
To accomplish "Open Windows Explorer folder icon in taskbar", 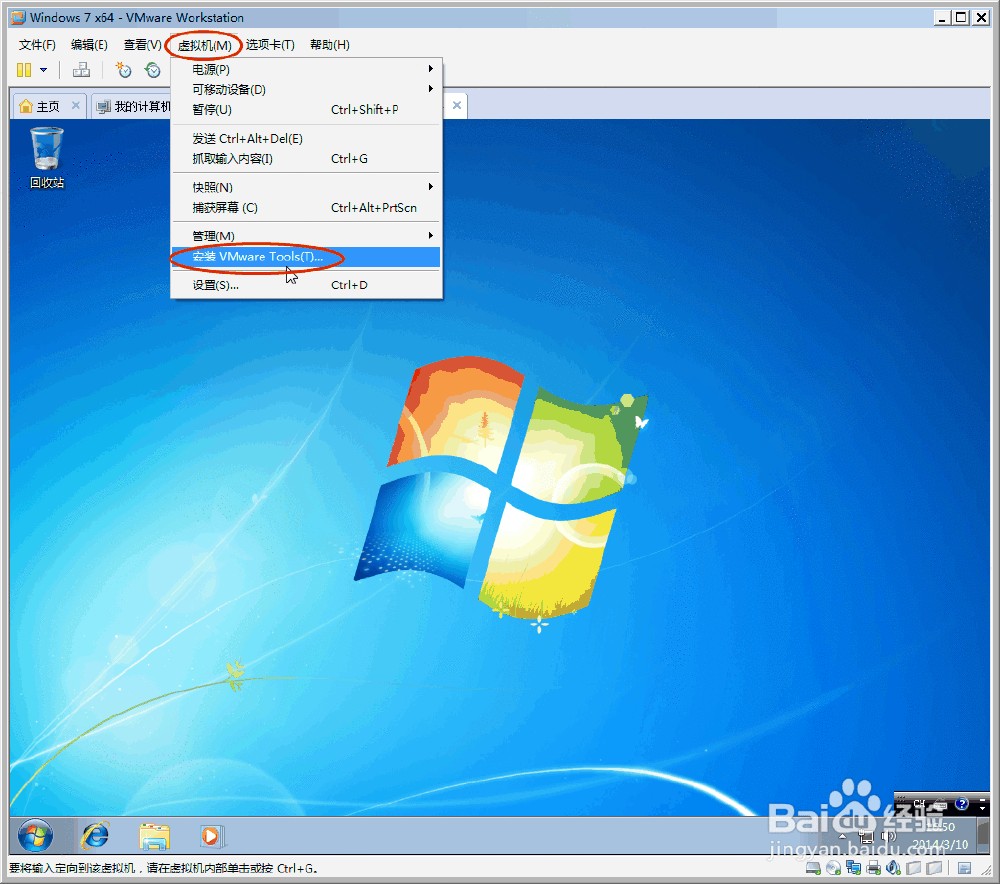I will coord(154,836).
